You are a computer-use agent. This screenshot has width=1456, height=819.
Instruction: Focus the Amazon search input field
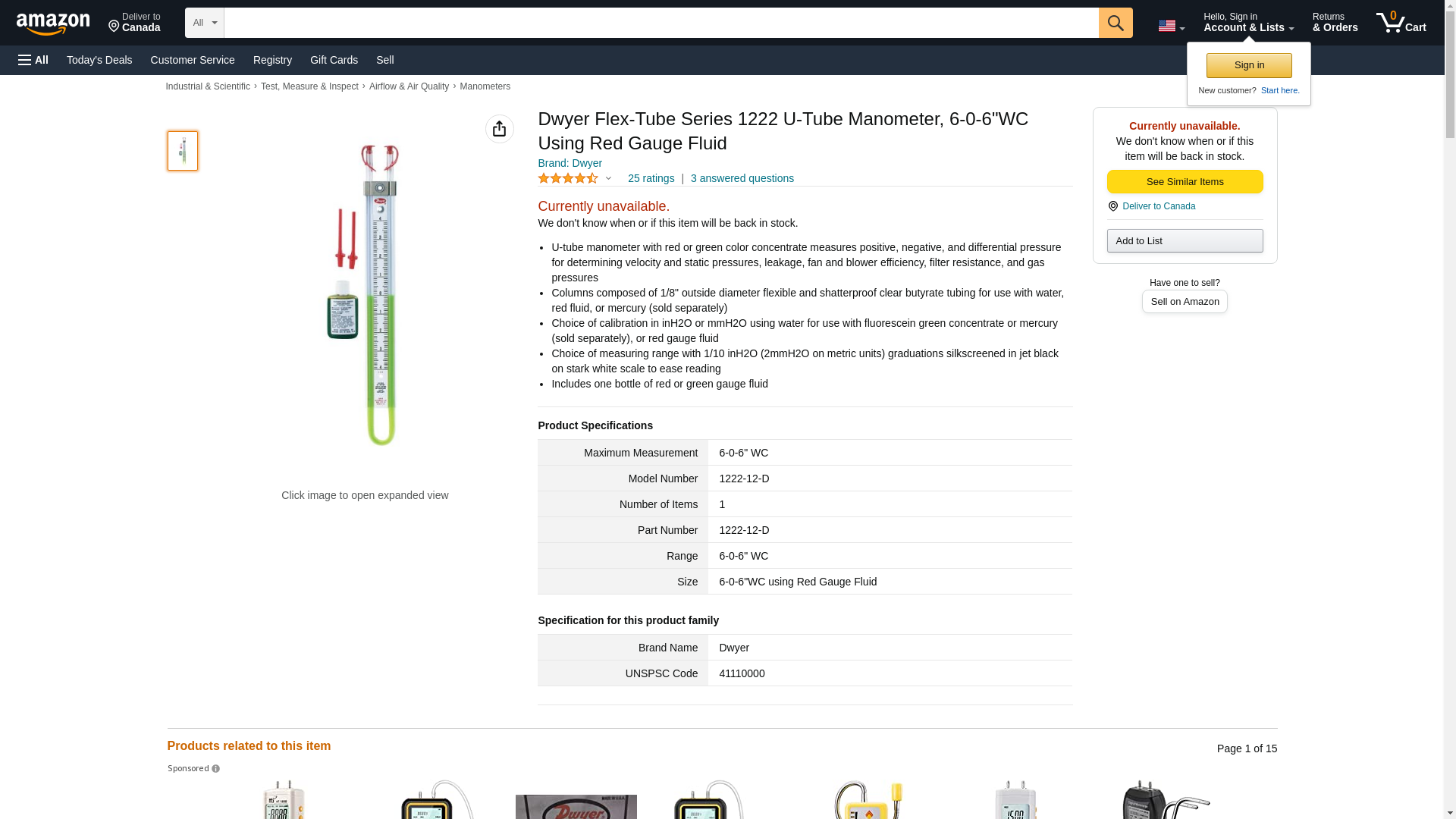point(661,23)
